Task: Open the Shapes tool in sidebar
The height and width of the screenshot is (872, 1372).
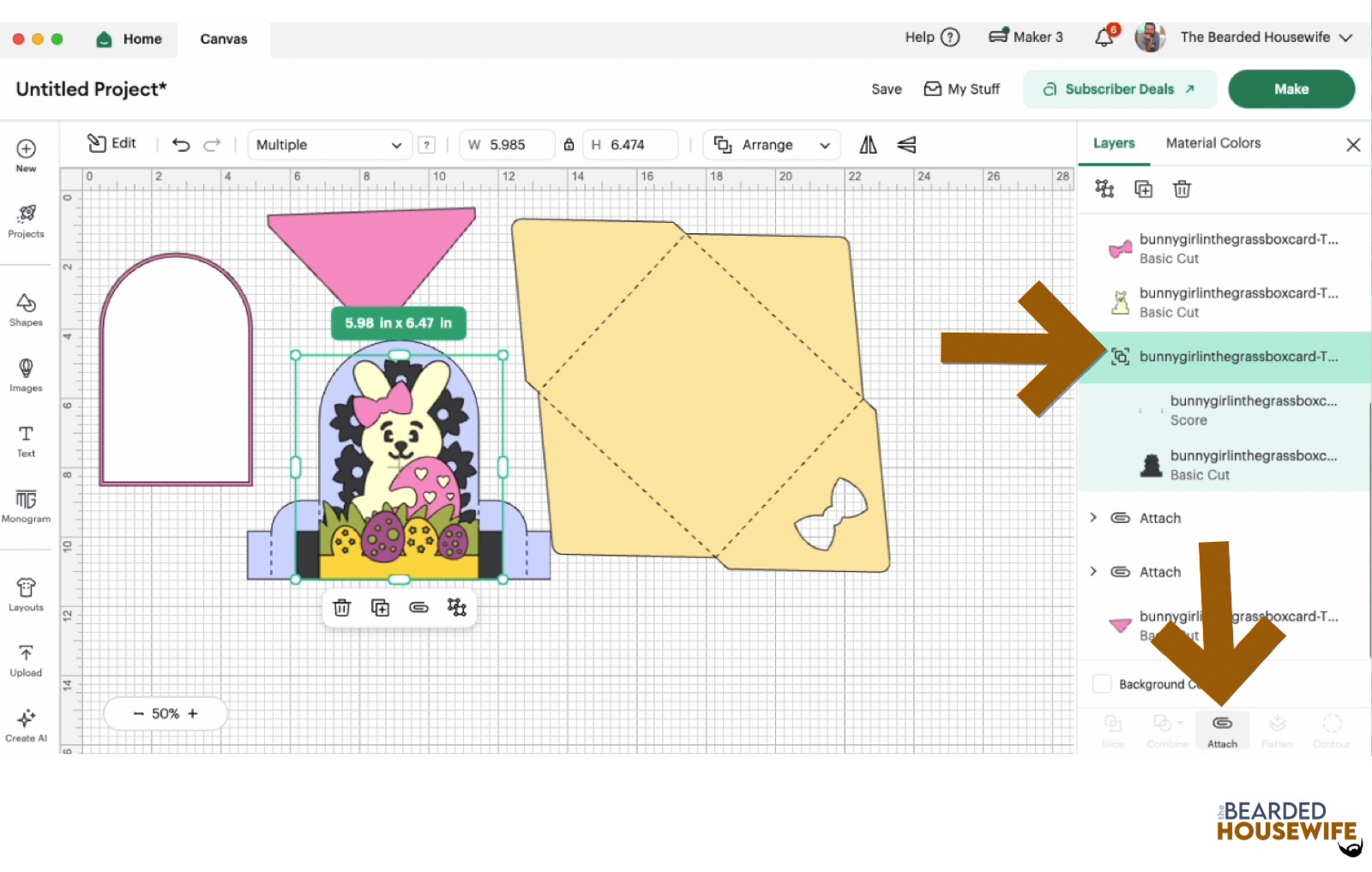Action: tap(26, 310)
